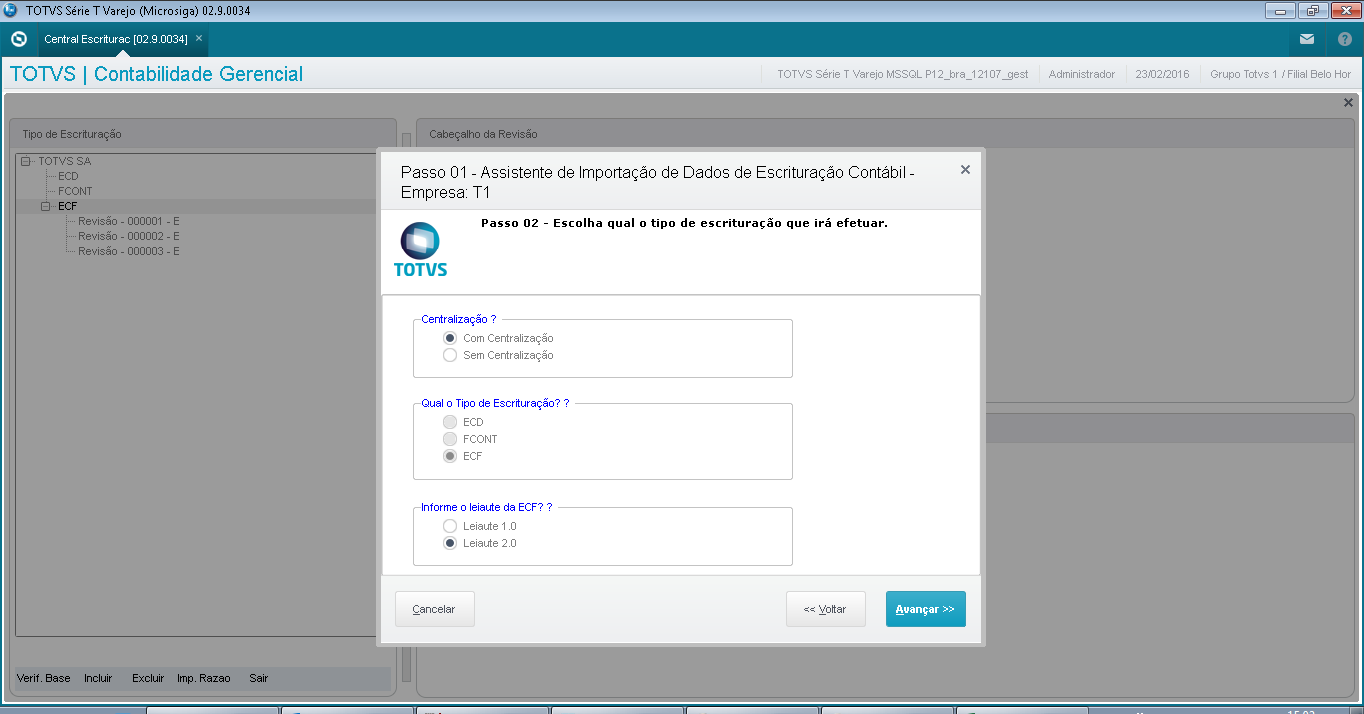Close the import assistant dialog
The height and width of the screenshot is (714, 1364).
[x=965, y=170]
